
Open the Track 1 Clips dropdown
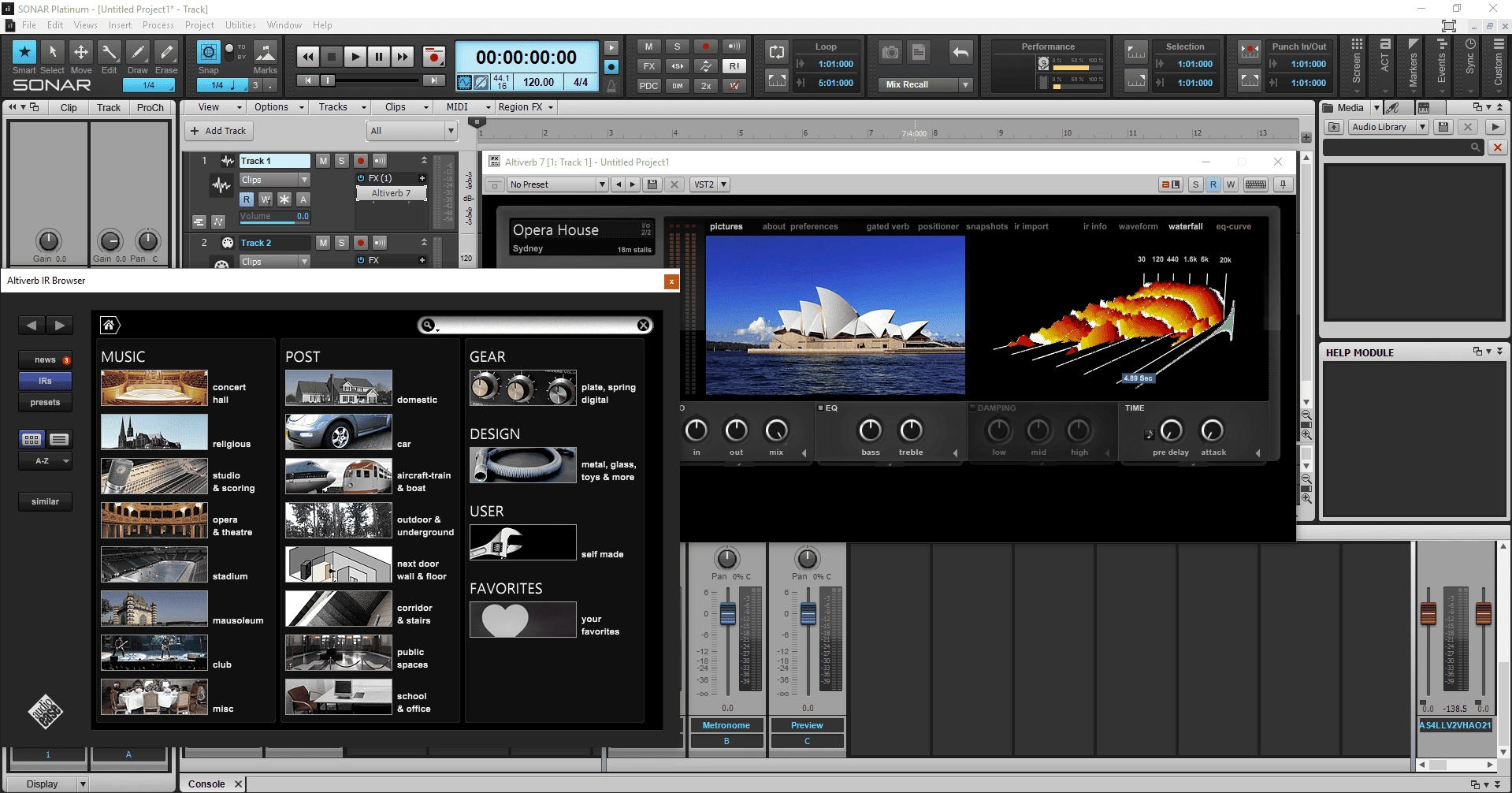coord(274,180)
